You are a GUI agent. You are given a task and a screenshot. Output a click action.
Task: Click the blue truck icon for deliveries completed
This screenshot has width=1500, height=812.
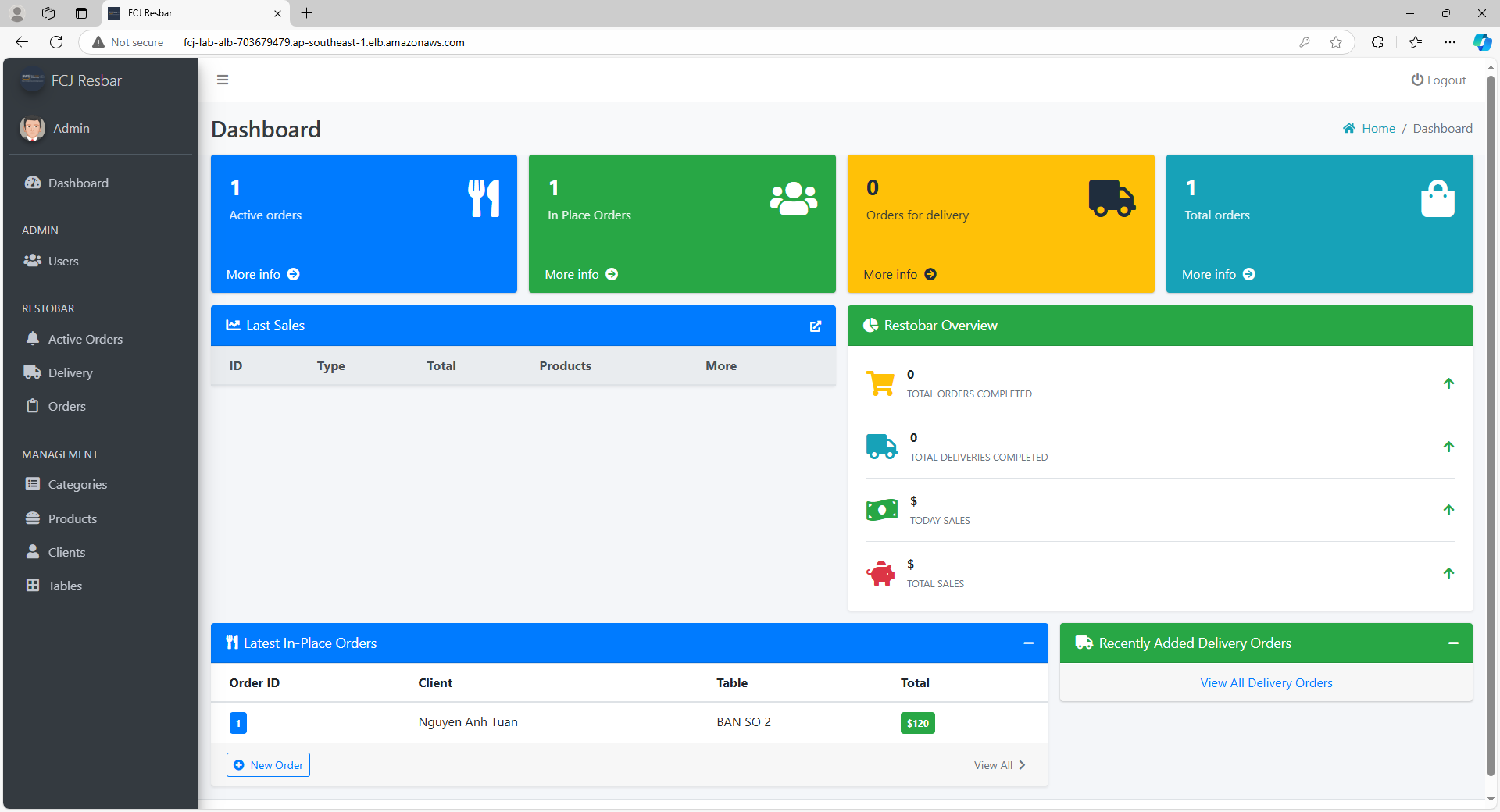tap(882, 447)
